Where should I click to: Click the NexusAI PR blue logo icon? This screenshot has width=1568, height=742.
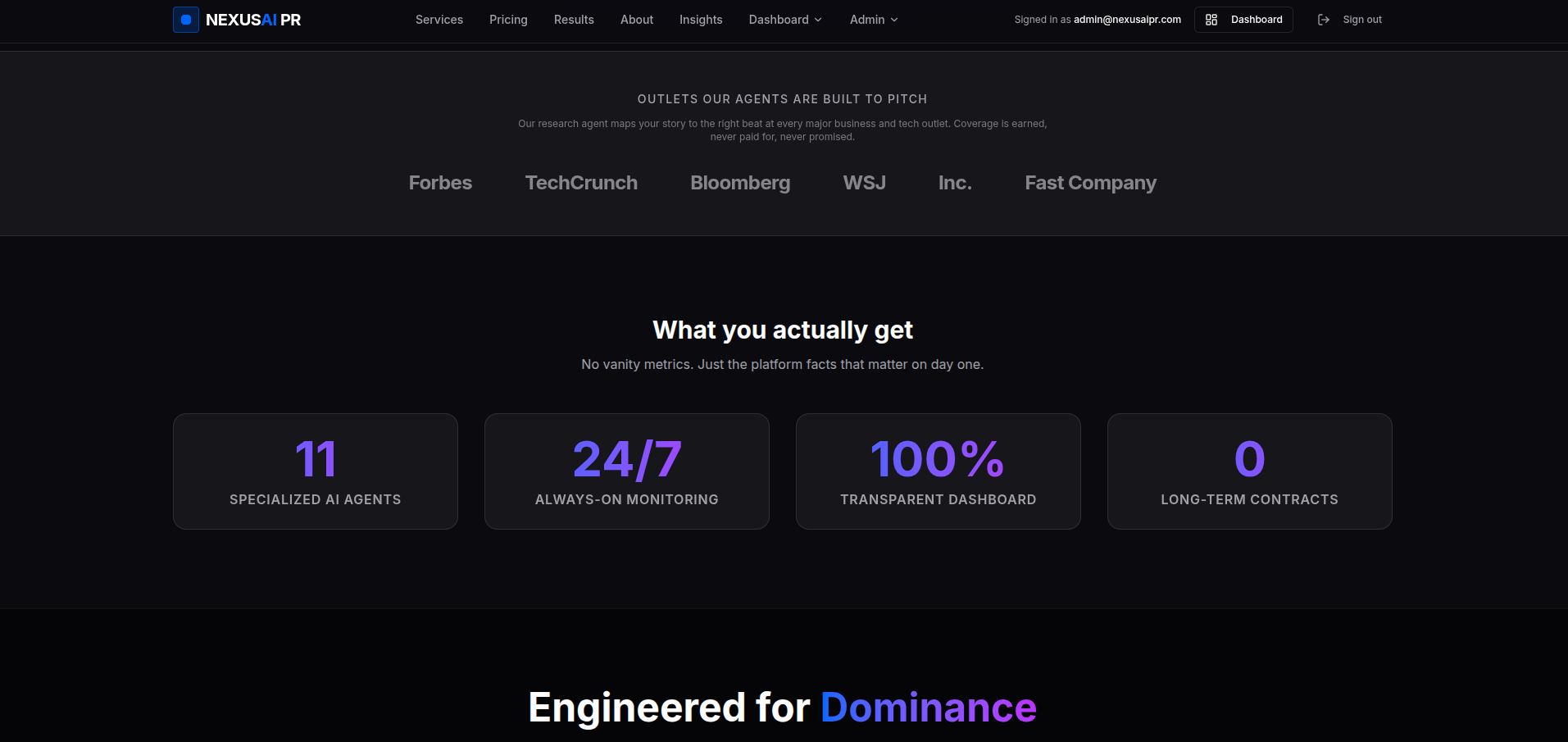click(x=186, y=20)
